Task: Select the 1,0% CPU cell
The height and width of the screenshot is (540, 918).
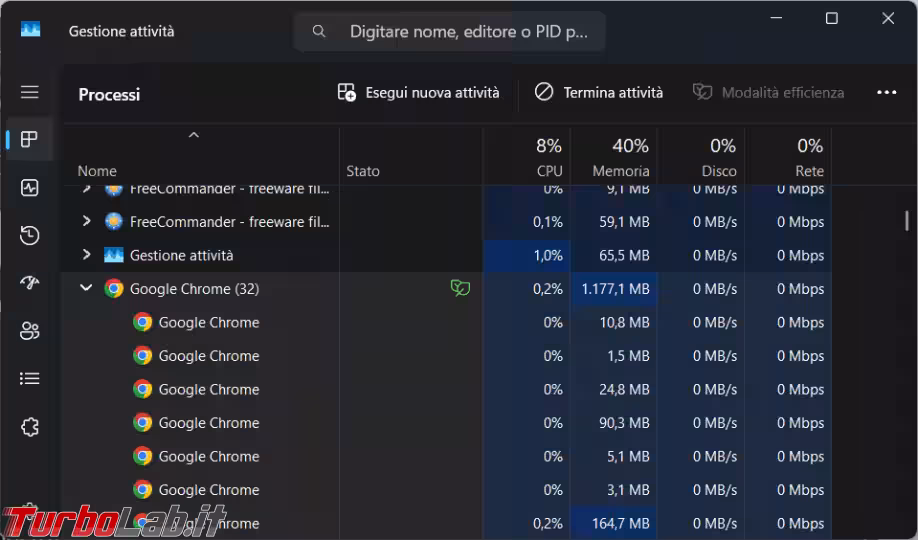Action: (x=527, y=255)
